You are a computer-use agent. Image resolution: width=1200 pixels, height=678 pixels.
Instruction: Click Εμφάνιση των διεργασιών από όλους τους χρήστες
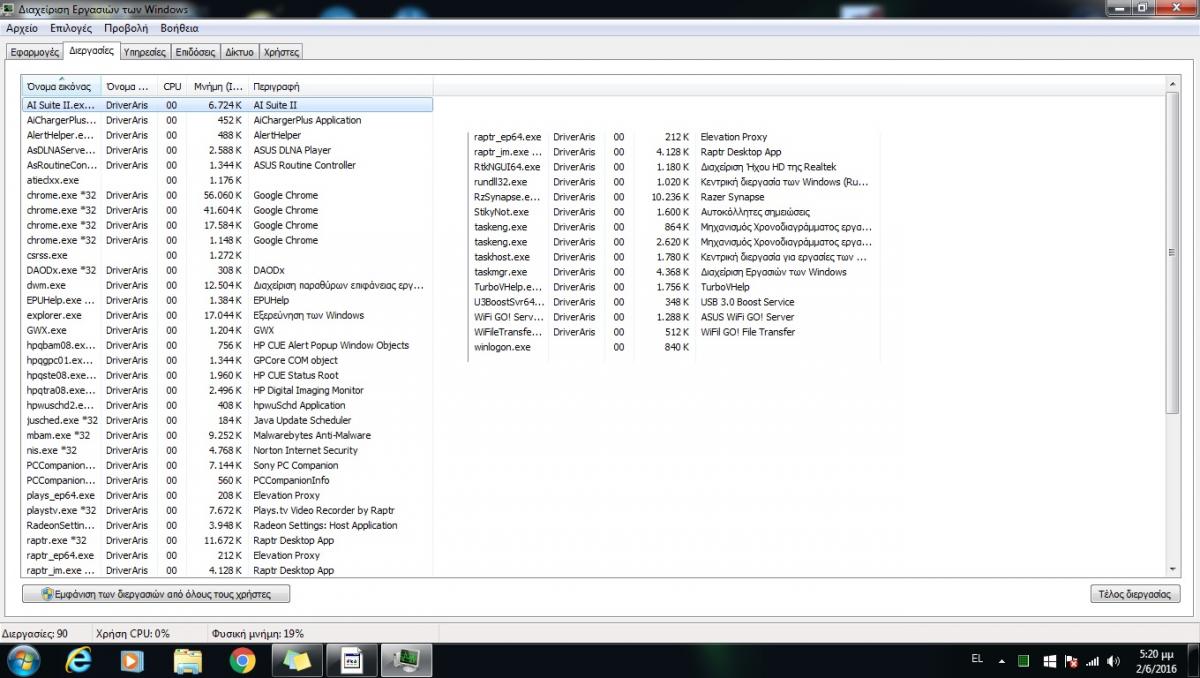(155, 594)
